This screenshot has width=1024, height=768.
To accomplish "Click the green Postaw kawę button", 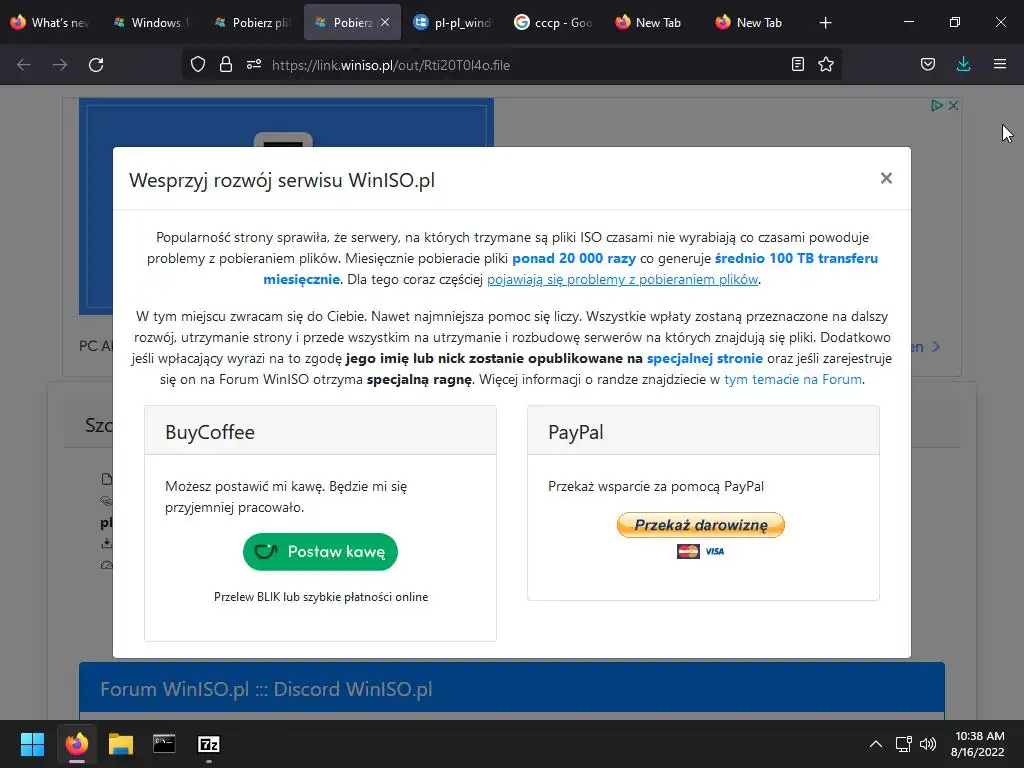I will tap(320, 552).
